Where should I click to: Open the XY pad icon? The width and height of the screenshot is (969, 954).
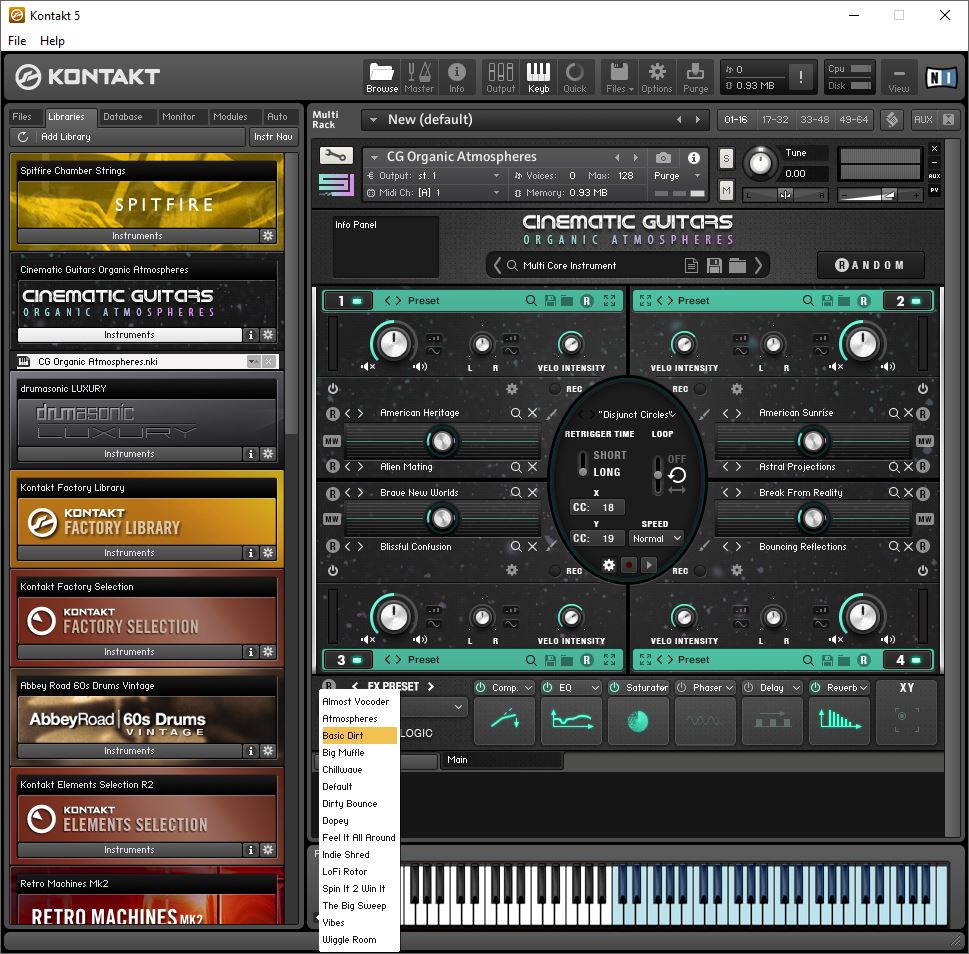tap(907, 720)
